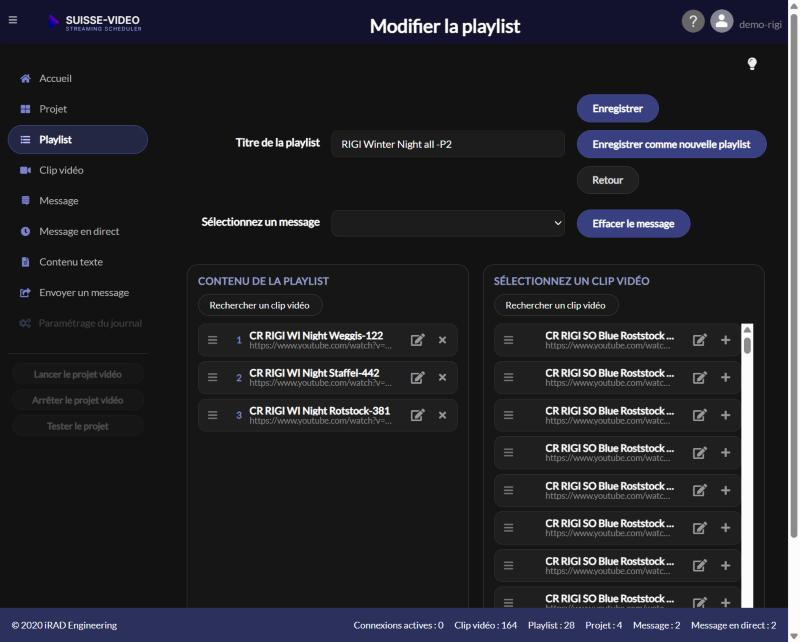Click the clip list scroll-up arrow

pyautogui.click(x=747, y=330)
